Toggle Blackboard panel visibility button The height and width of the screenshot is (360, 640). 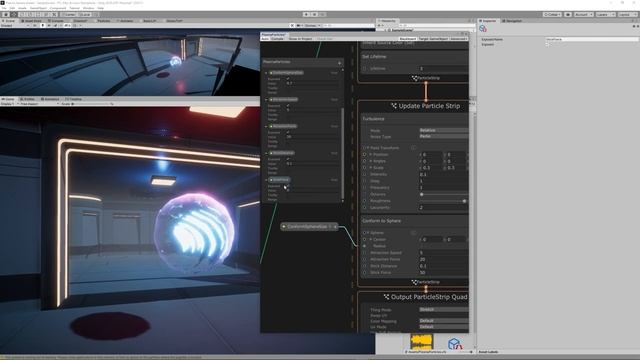click(407, 39)
